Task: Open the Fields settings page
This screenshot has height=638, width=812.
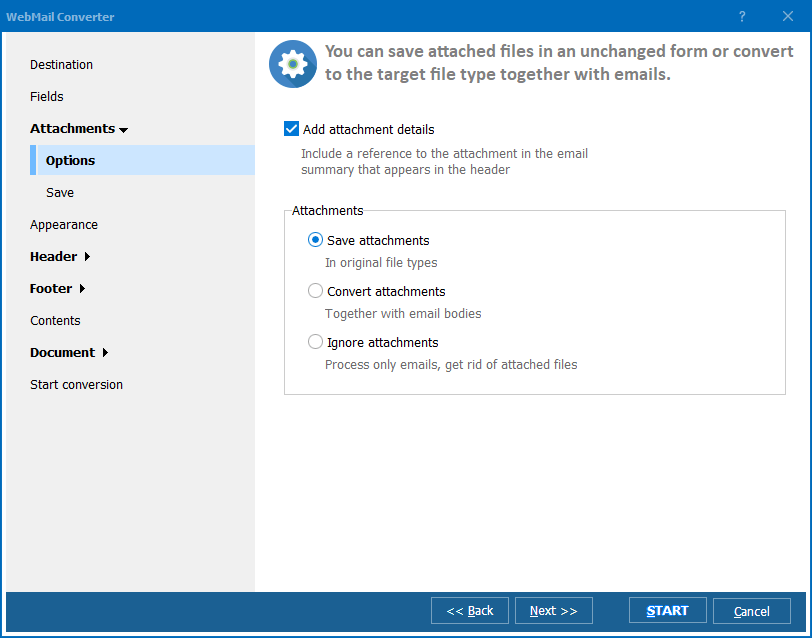Action: pyautogui.click(x=46, y=96)
